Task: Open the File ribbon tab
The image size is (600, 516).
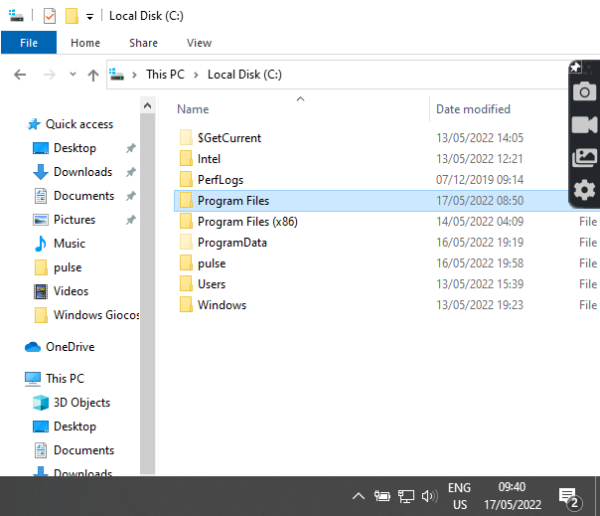Action: 29,43
